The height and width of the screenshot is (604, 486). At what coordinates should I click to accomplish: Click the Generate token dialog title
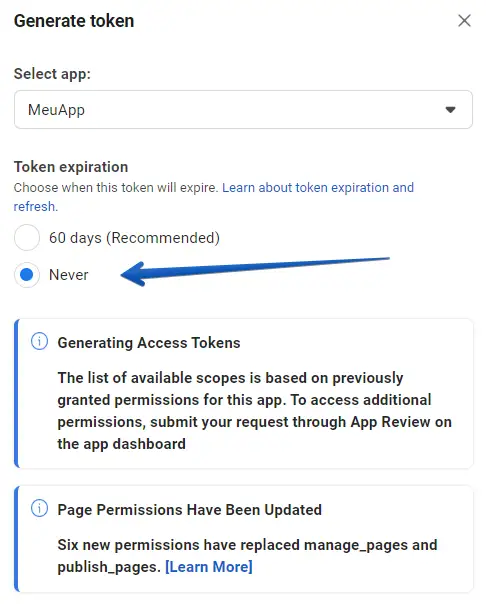[74, 21]
